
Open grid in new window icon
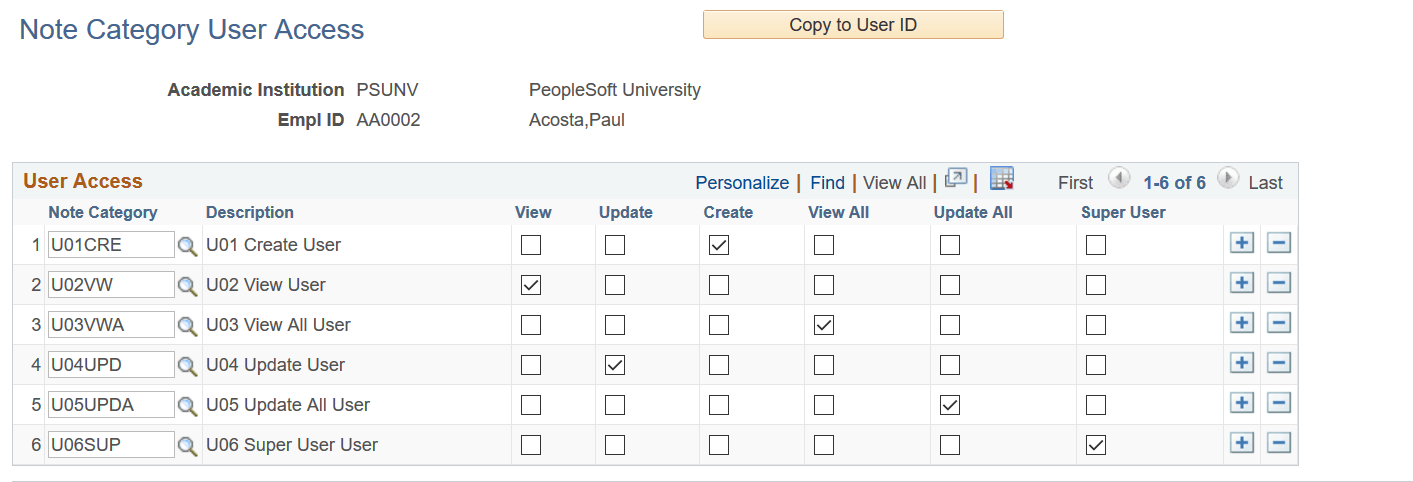click(956, 180)
